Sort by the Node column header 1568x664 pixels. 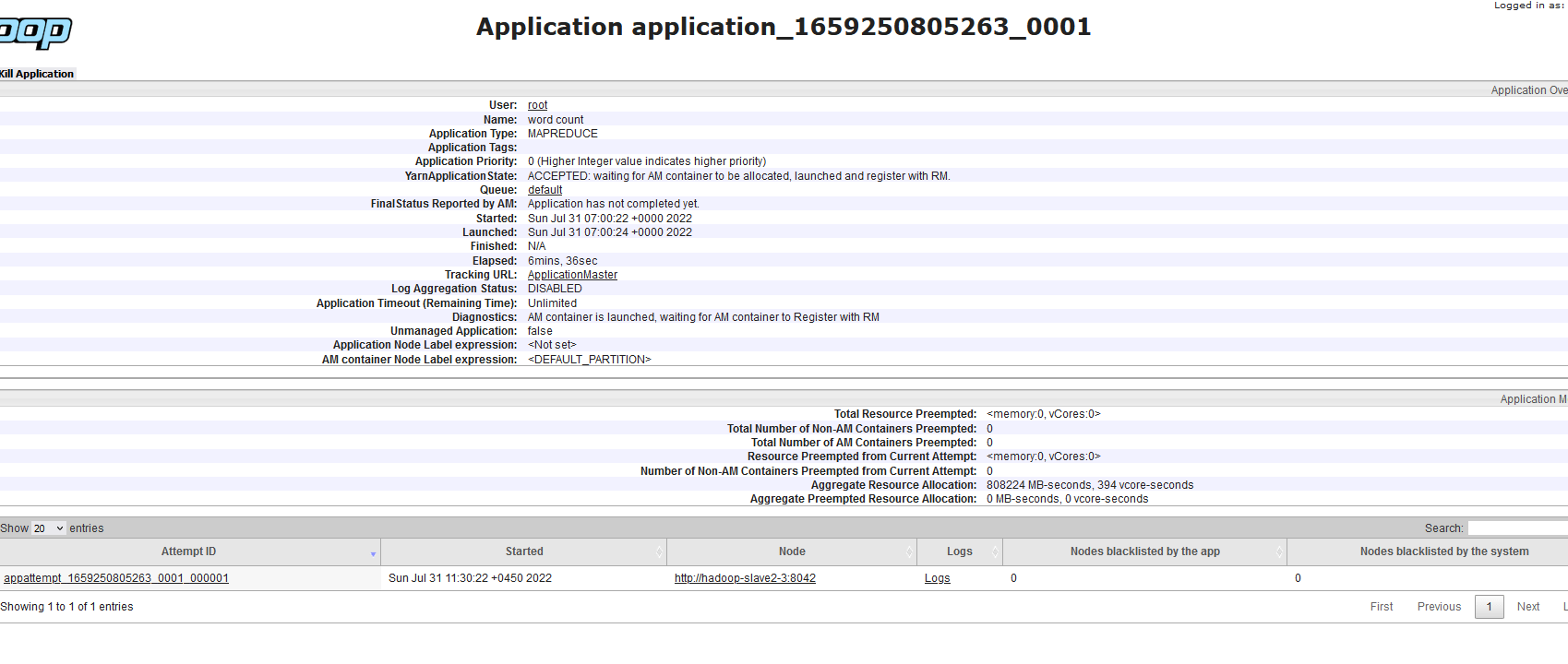[x=792, y=551]
